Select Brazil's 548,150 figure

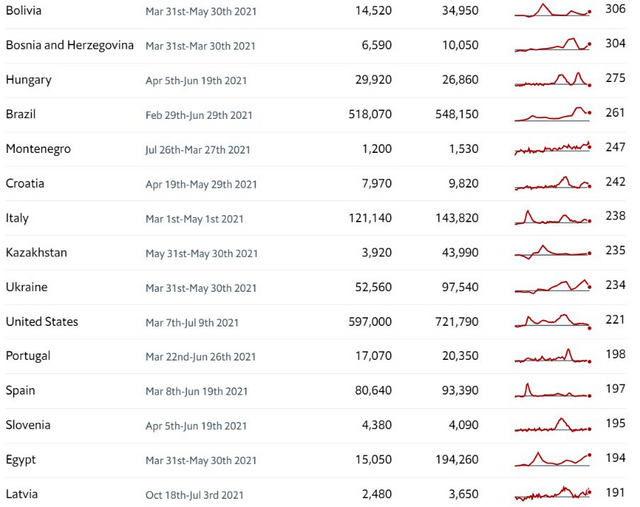click(457, 114)
